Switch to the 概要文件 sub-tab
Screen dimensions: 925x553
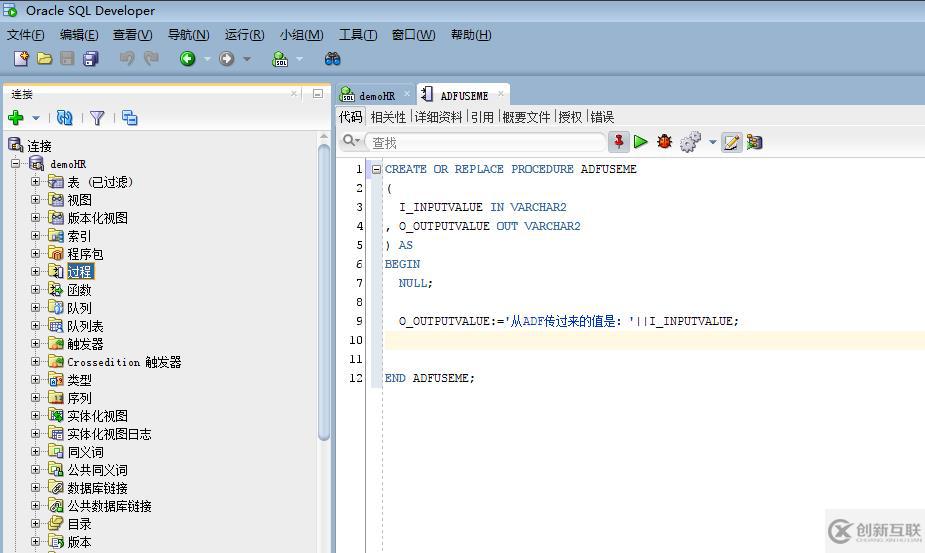pos(526,117)
